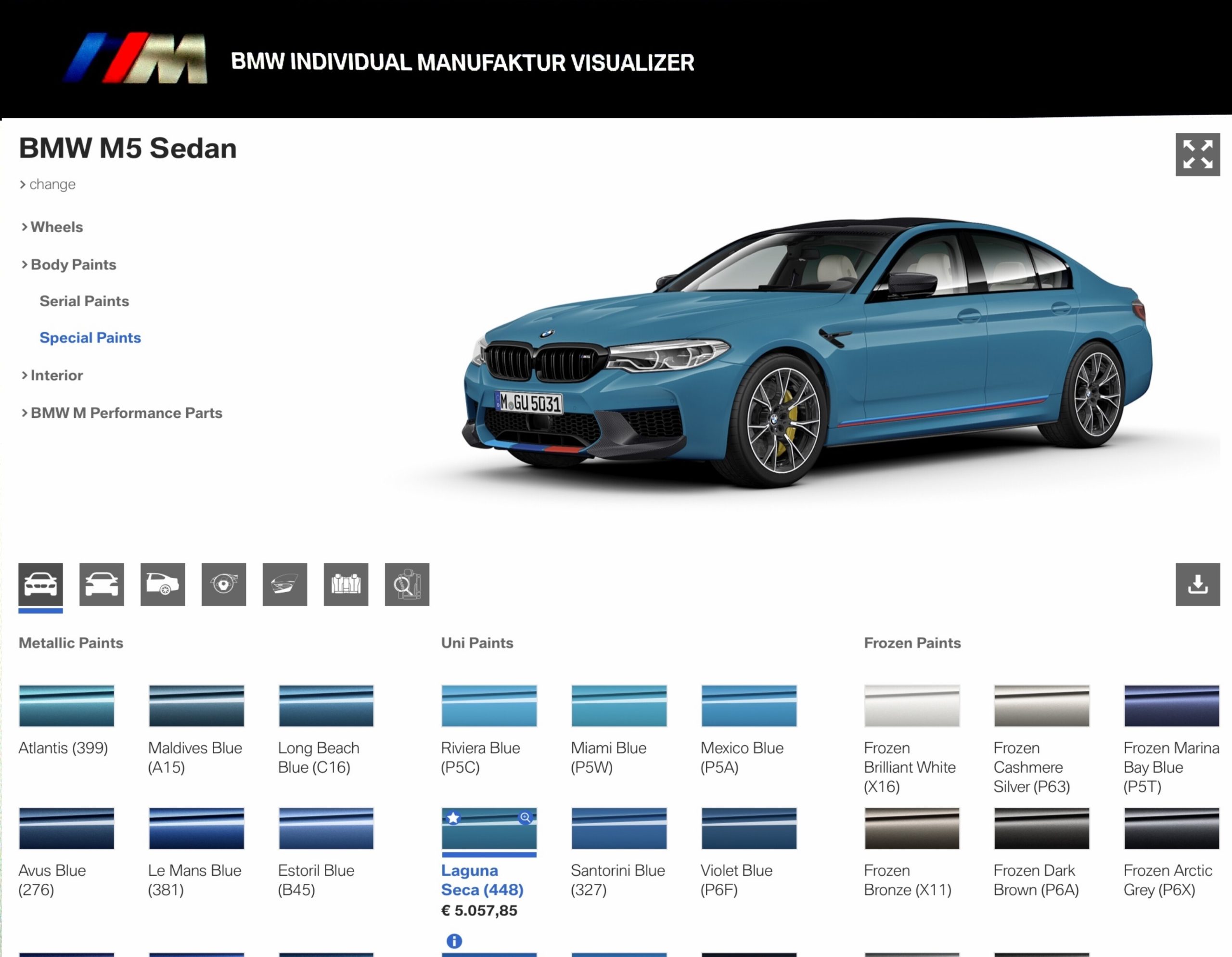Open Serial Paints submenu item

coord(84,301)
